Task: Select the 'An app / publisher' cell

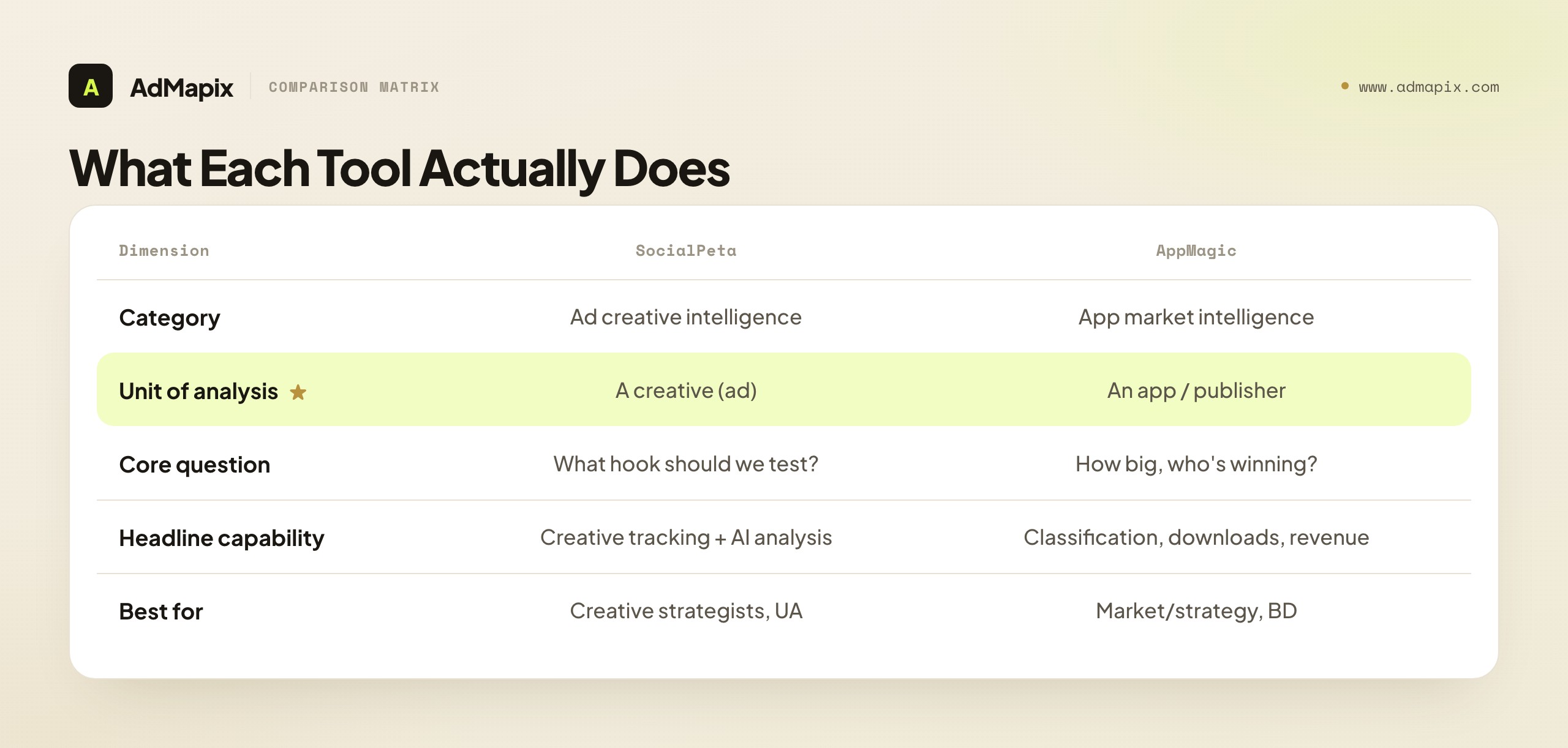Action: coord(1196,391)
